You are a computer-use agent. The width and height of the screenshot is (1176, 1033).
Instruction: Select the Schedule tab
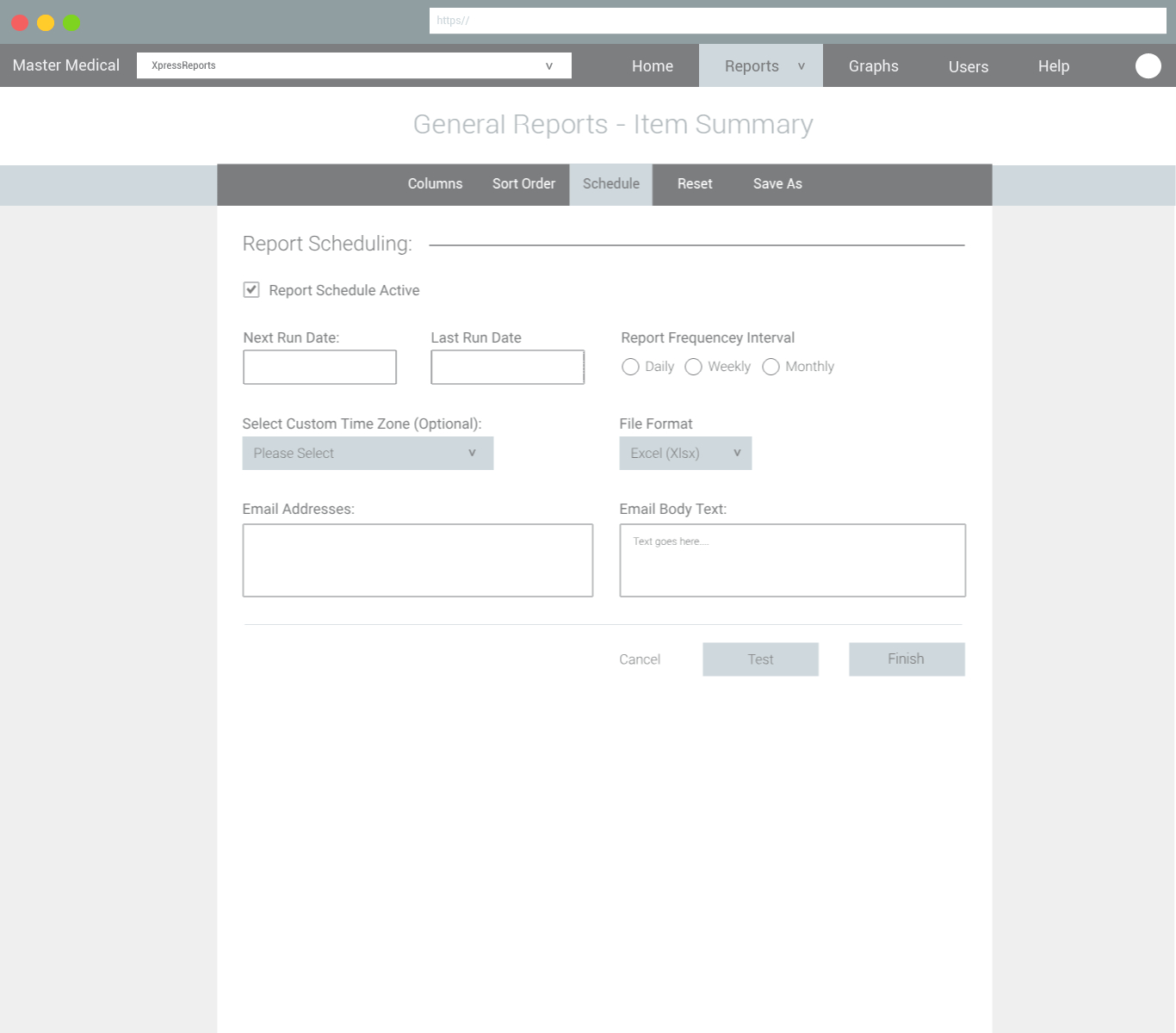coord(611,184)
